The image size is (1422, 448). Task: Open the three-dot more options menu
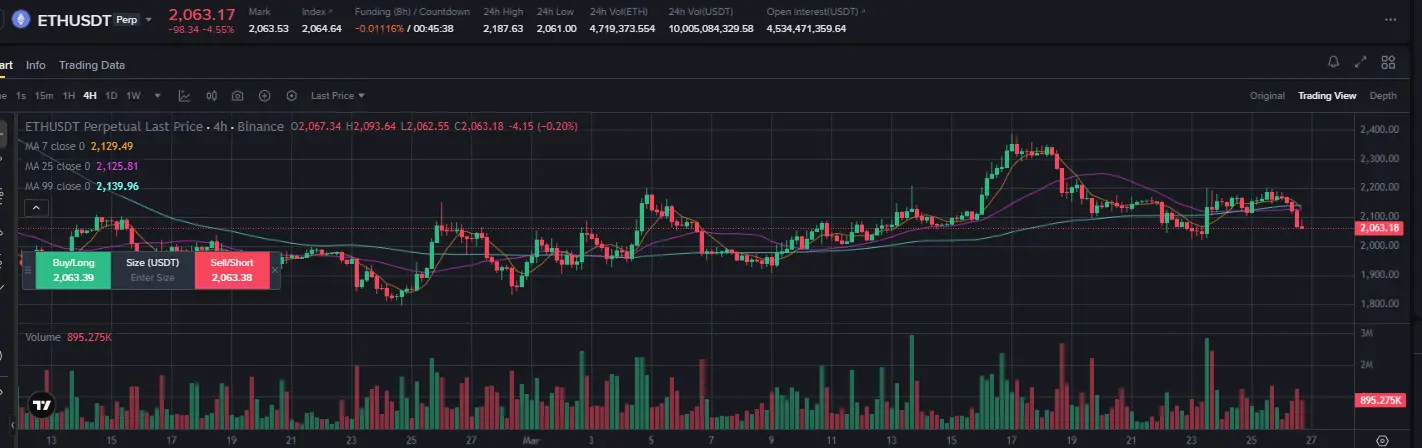click(1391, 19)
